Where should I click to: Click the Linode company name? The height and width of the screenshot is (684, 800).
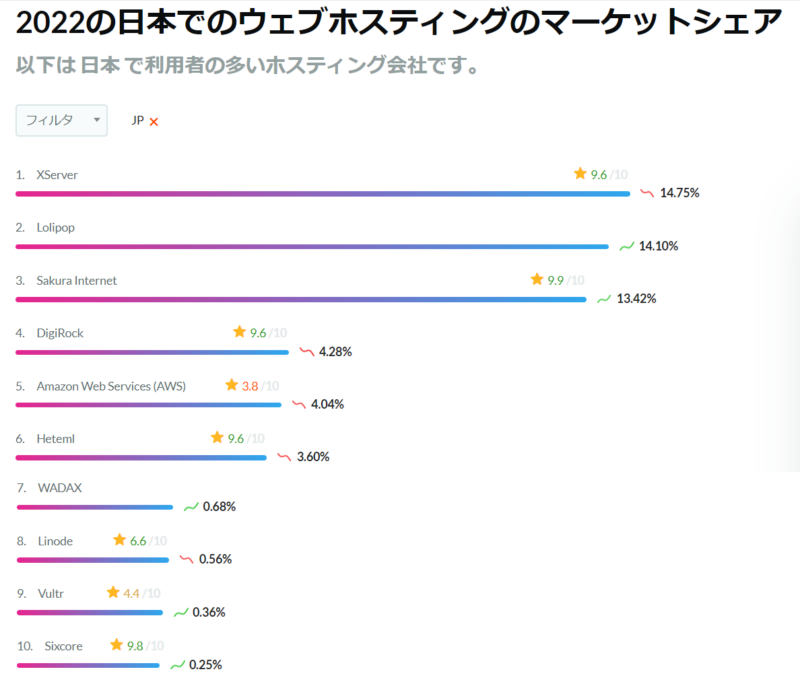(x=56, y=540)
